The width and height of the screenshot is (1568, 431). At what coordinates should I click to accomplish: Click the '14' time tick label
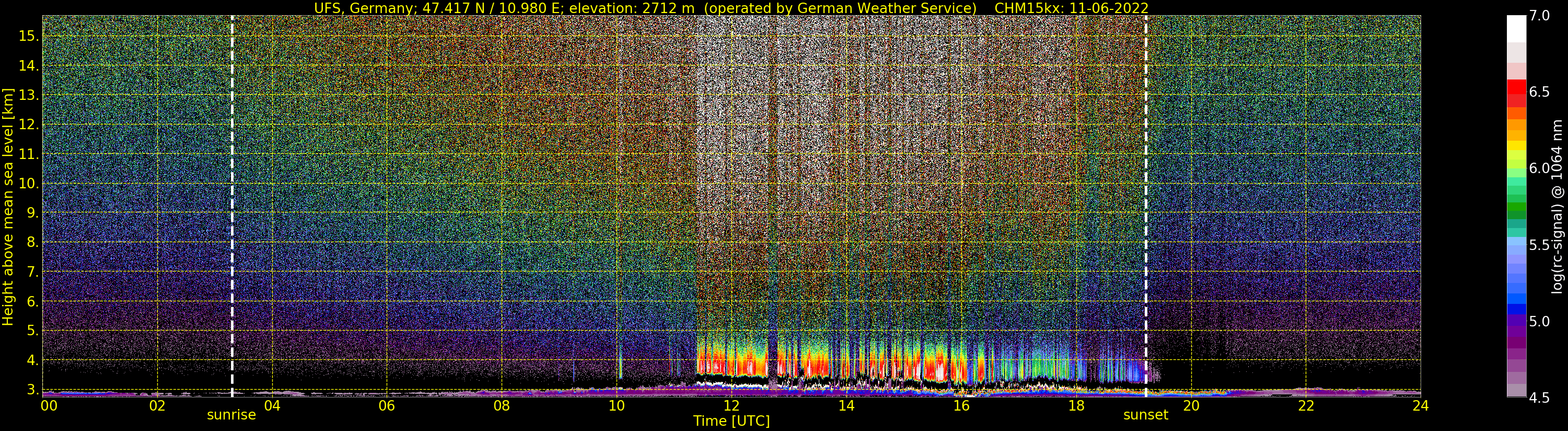click(x=846, y=405)
